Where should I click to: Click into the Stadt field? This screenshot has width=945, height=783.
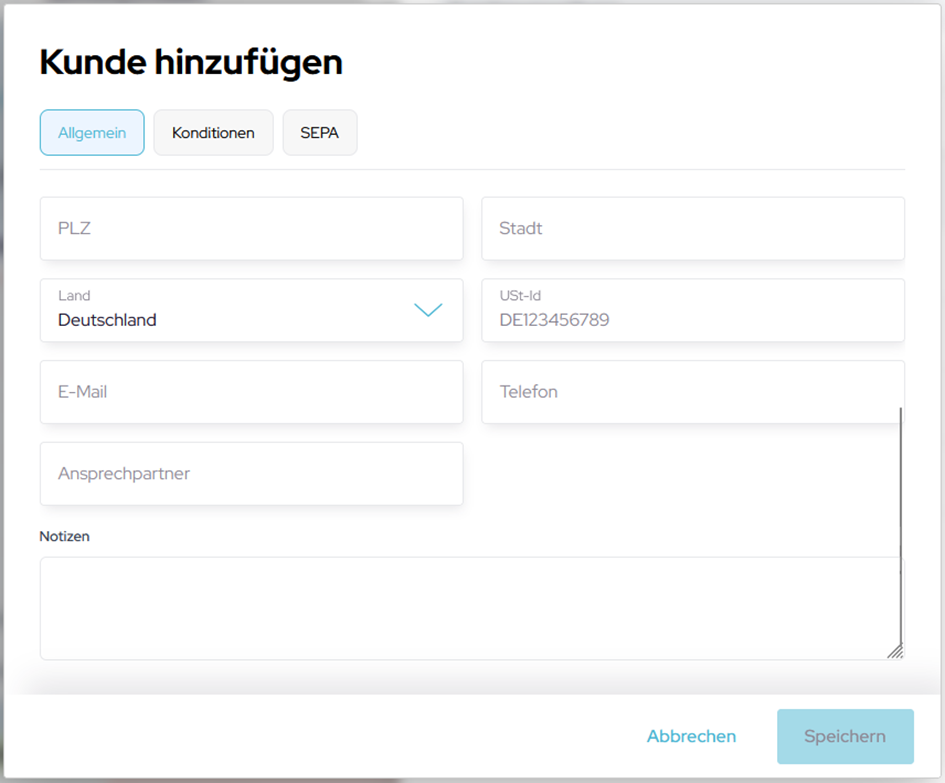pos(692,229)
